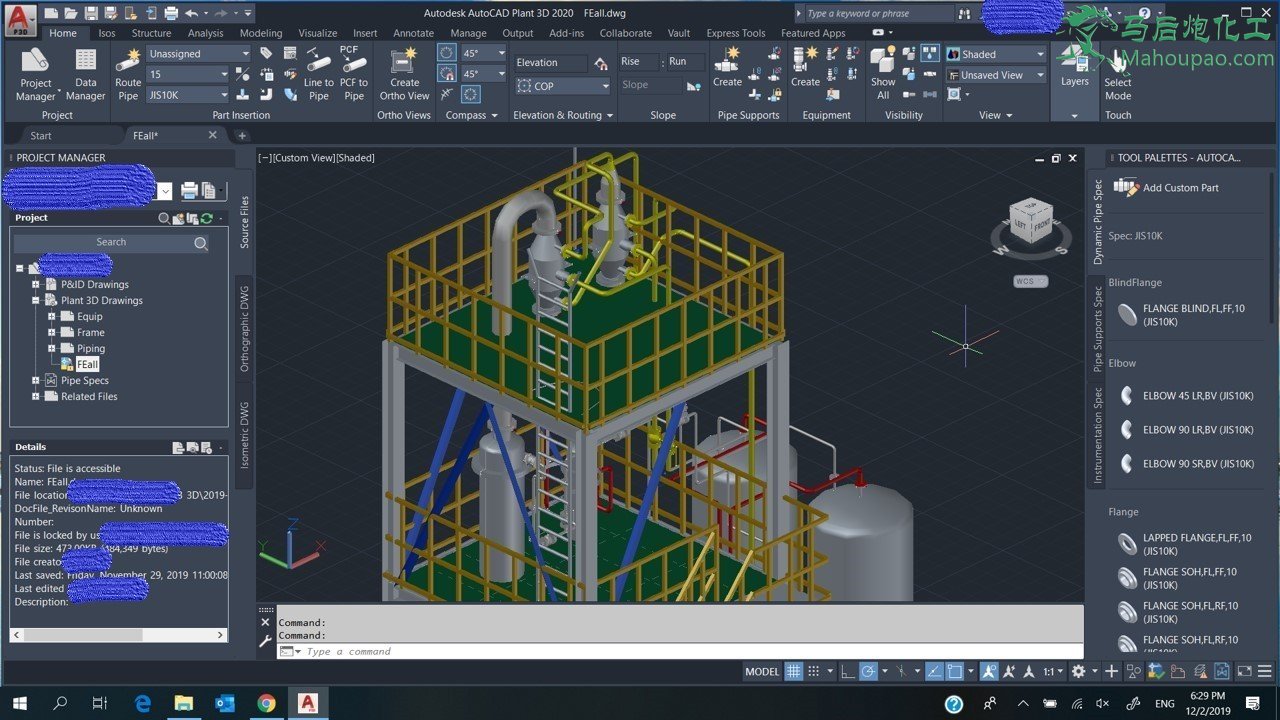Select ELBOW 90 LR,BV (JIS10K) part
1280x720 pixels.
(x=1185, y=430)
